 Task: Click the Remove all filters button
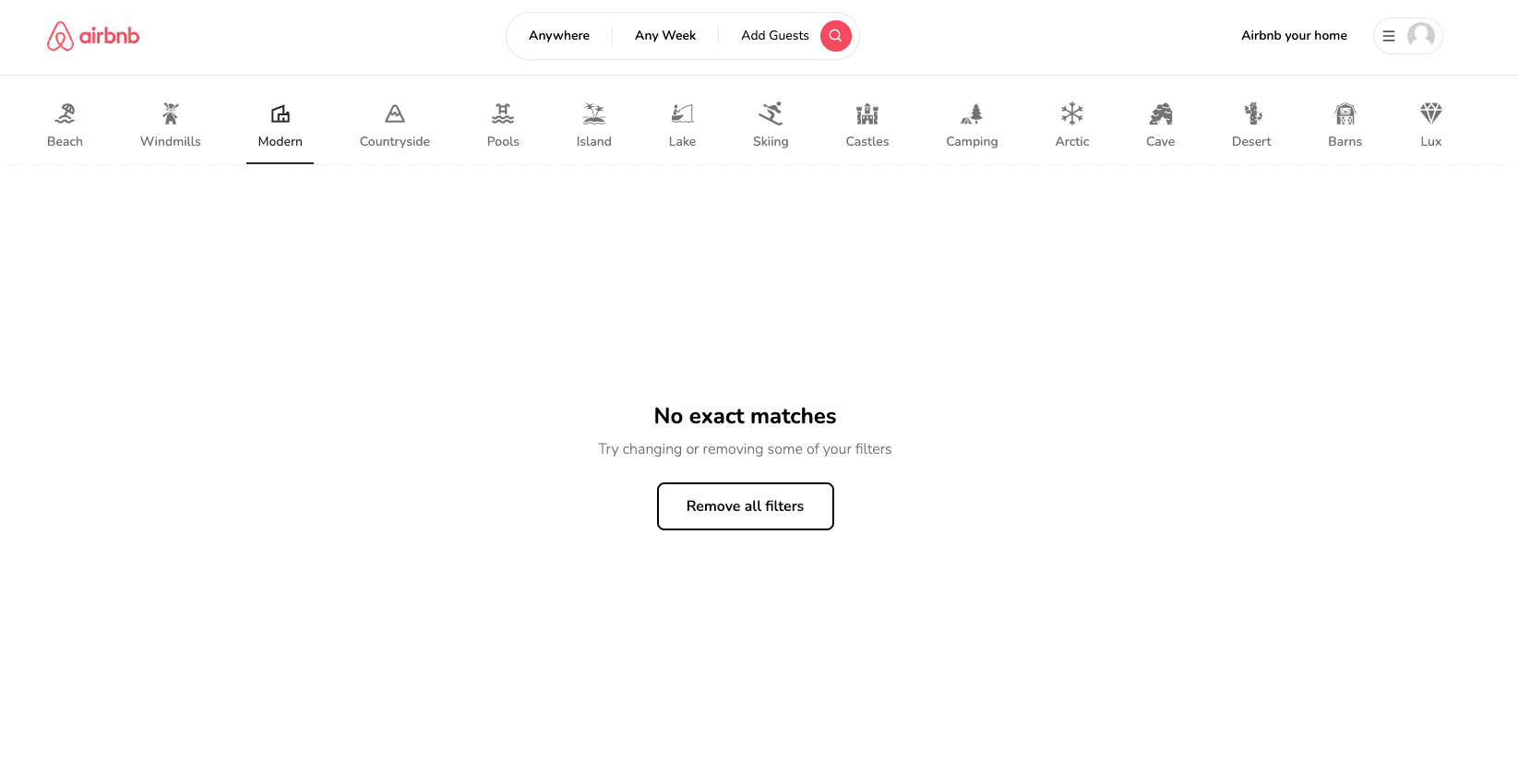click(x=746, y=506)
